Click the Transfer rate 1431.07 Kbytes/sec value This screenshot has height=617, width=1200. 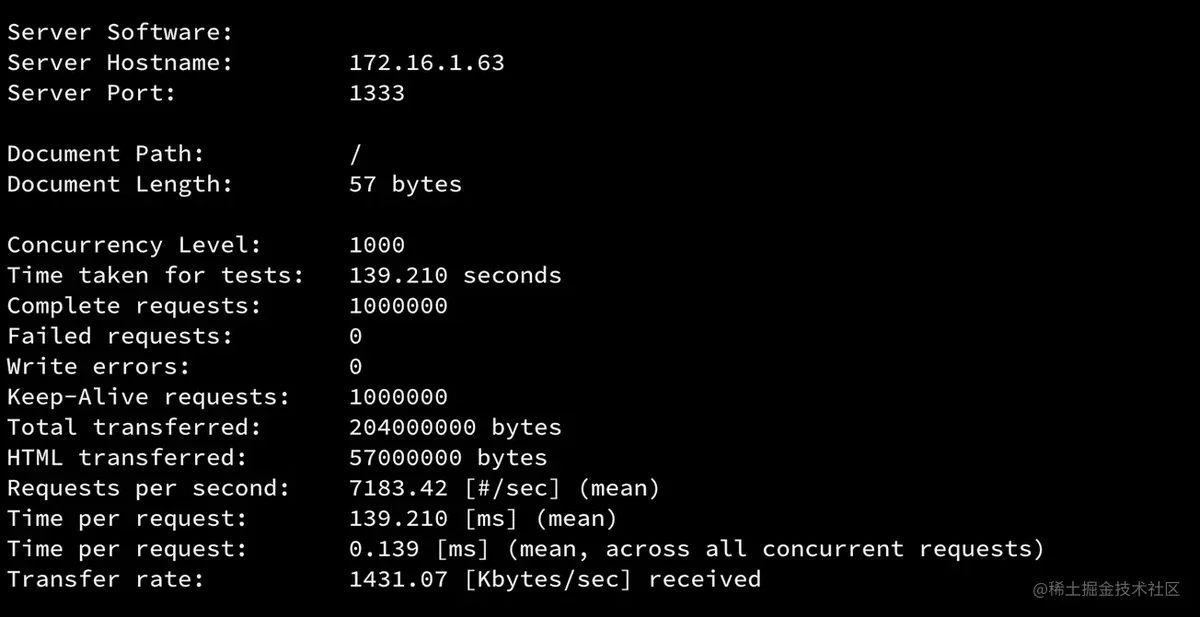[x=554, y=580]
